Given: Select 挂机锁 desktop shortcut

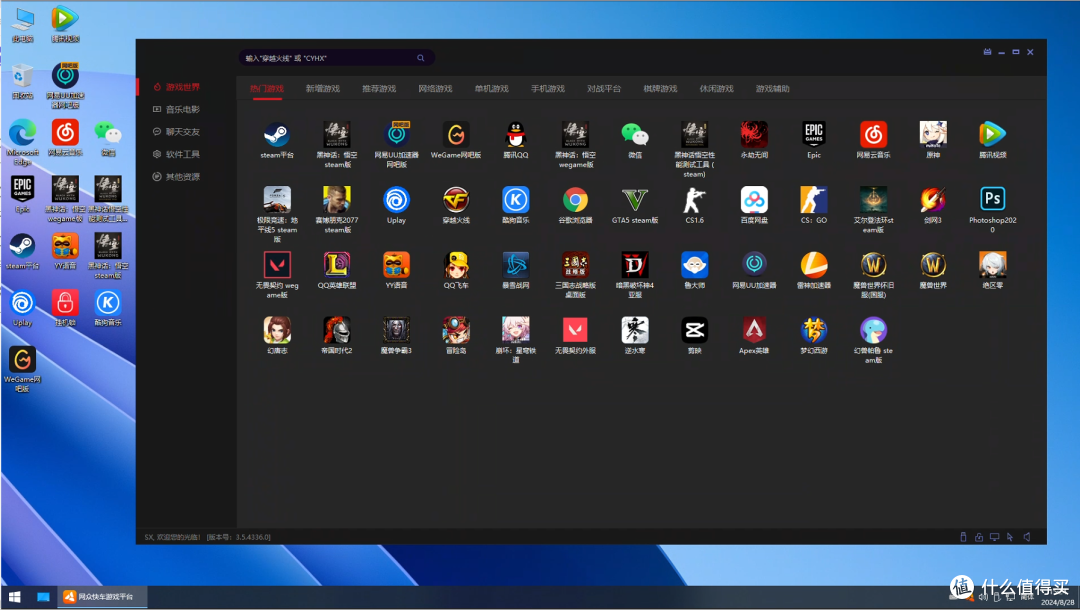Looking at the screenshot, I should point(65,308).
